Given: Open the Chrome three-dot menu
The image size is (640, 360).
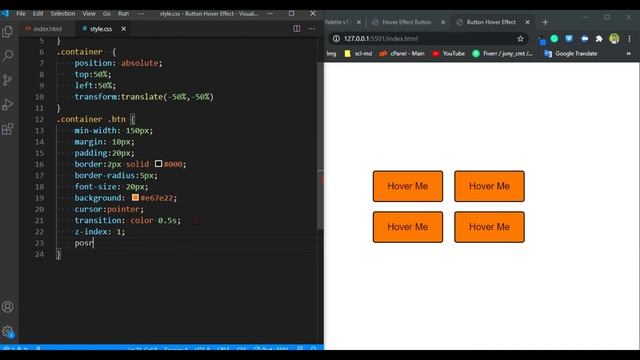Looking at the screenshot, I should 629,38.
